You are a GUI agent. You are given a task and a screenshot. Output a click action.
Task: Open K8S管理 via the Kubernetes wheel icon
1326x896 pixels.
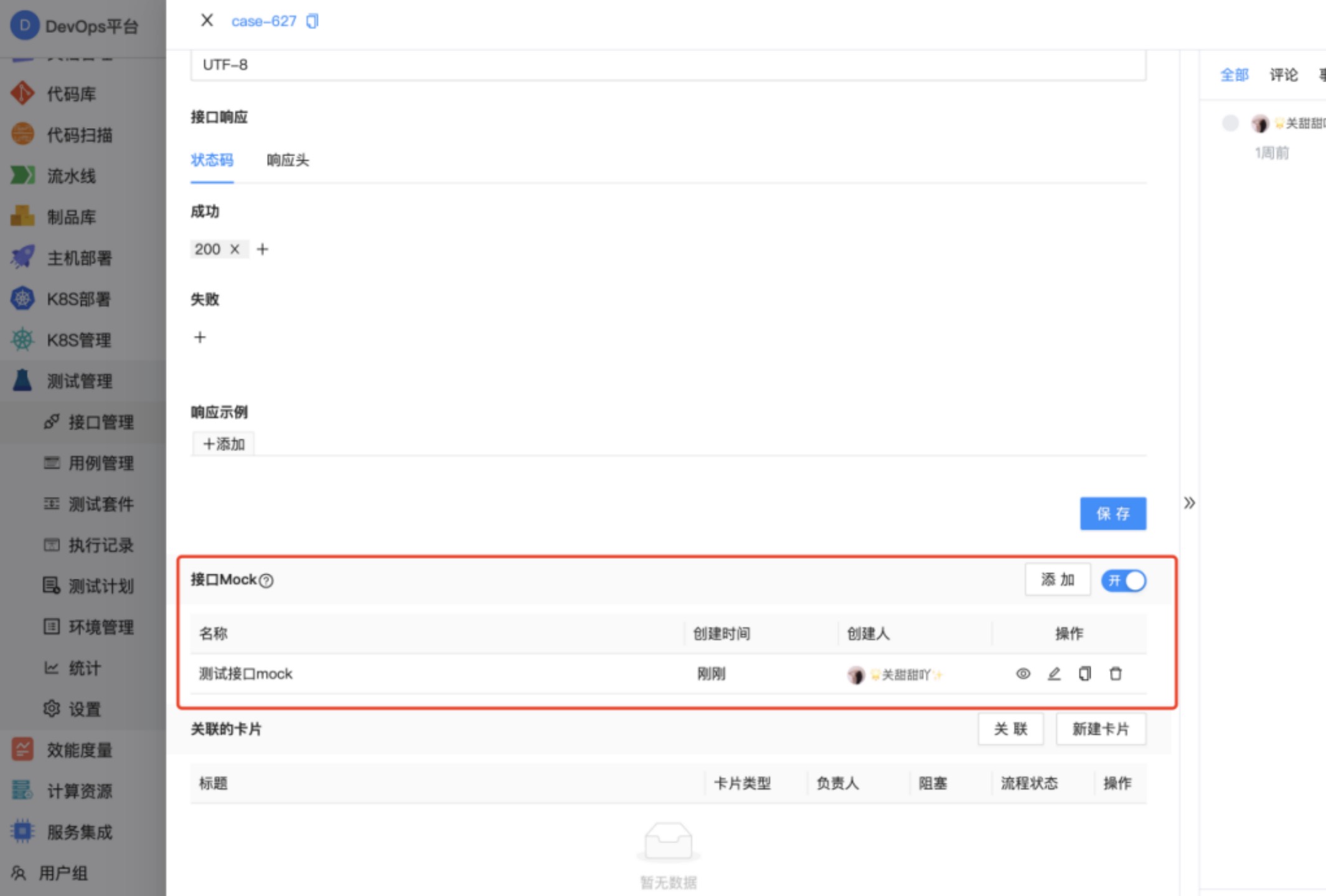click(22, 340)
